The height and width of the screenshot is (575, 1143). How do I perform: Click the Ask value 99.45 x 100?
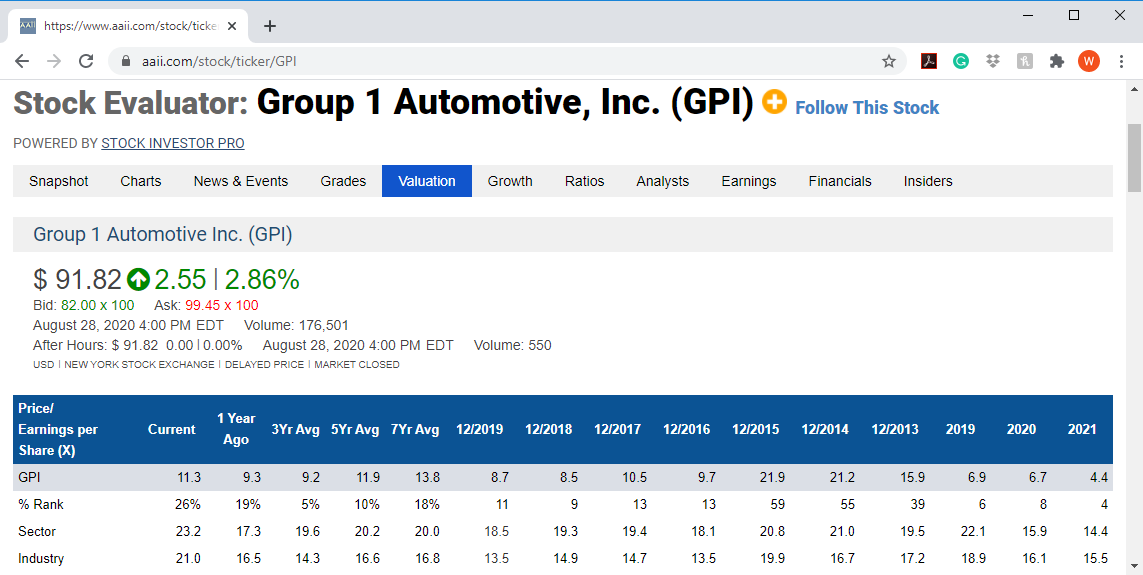click(x=222, y=305)
